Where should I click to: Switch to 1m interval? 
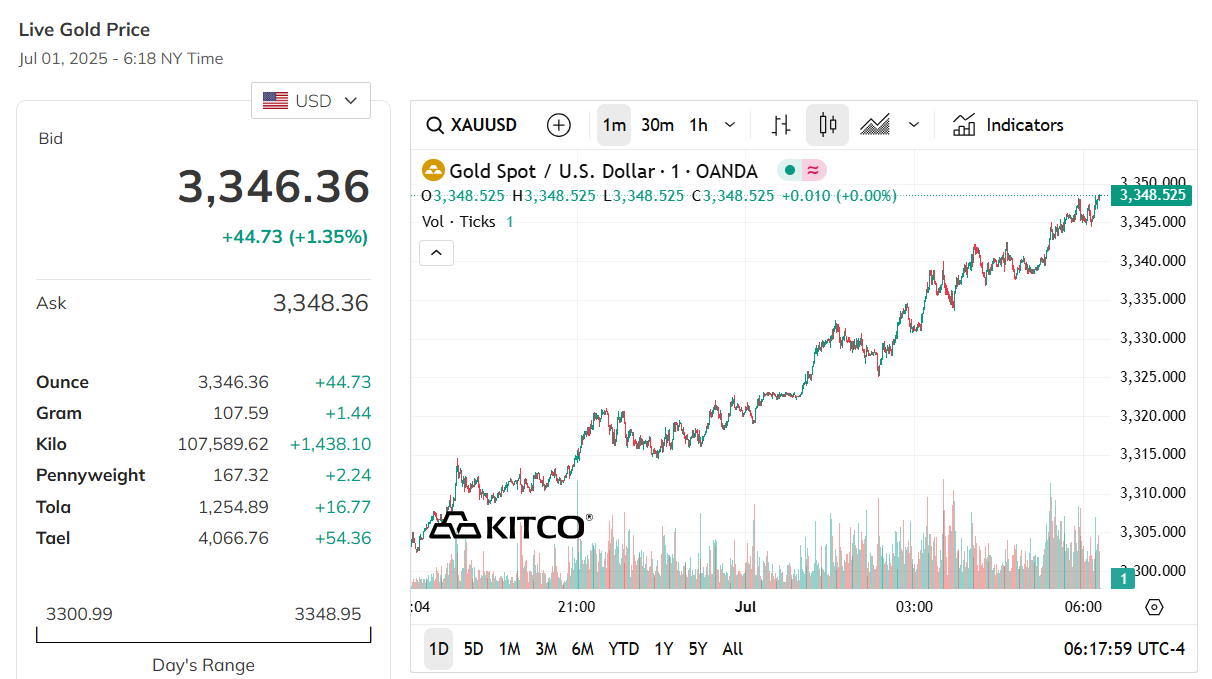pyautogui.click(x=614, y=125)
